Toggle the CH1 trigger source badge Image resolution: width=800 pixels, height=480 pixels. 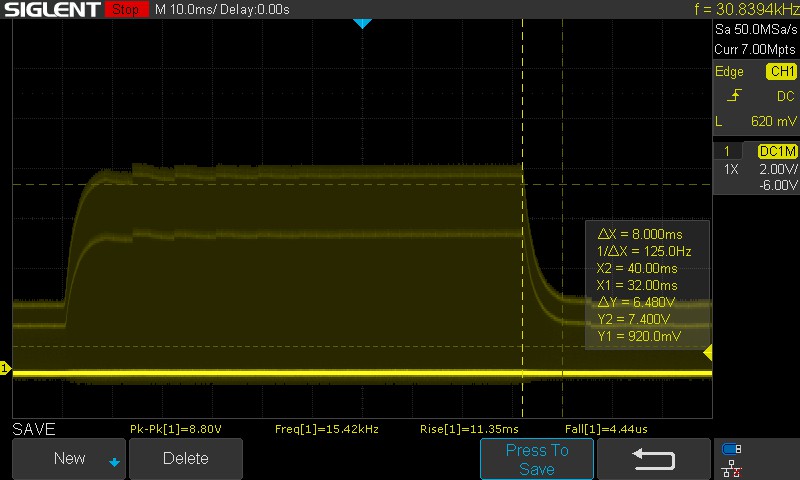(781, 72)
